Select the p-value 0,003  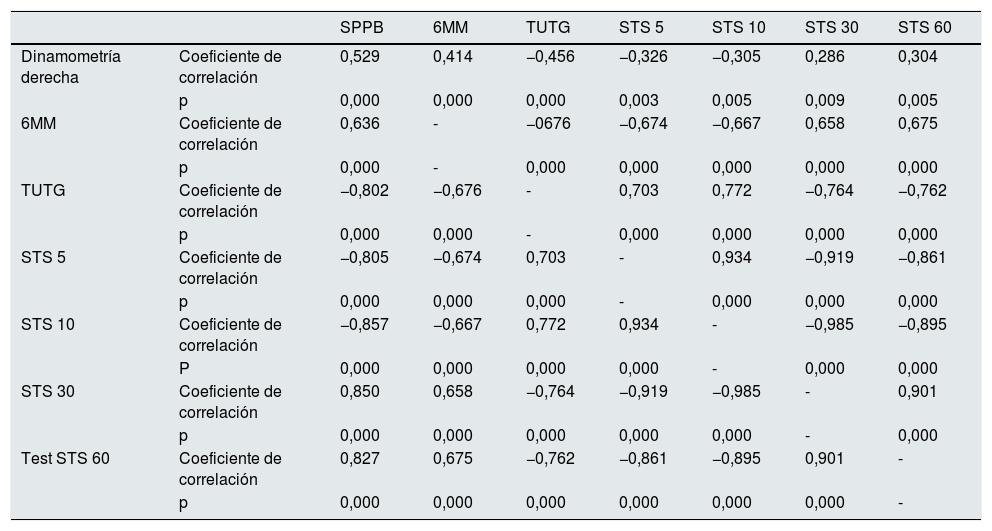pyautogui.click(x=639, y=100)
